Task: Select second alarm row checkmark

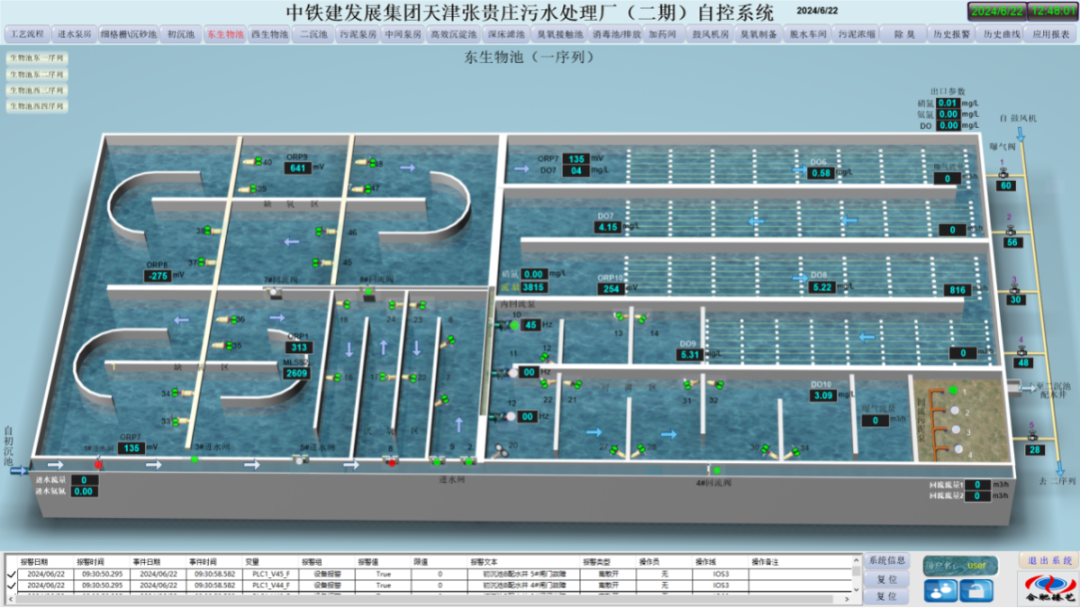Action: 11,585
